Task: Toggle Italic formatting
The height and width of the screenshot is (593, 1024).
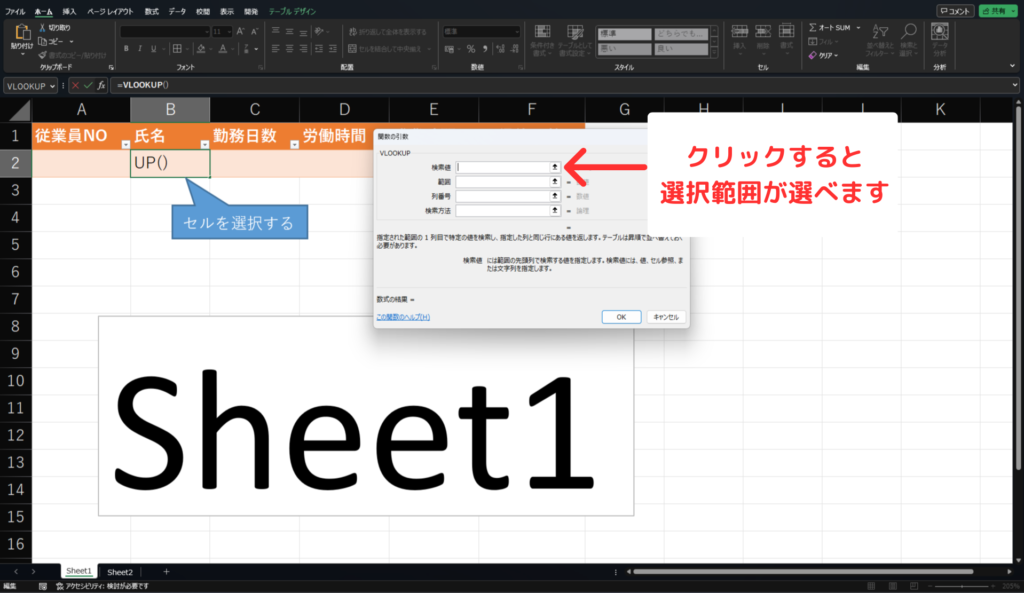Action: pyautogui.click(x=140, y=48)
